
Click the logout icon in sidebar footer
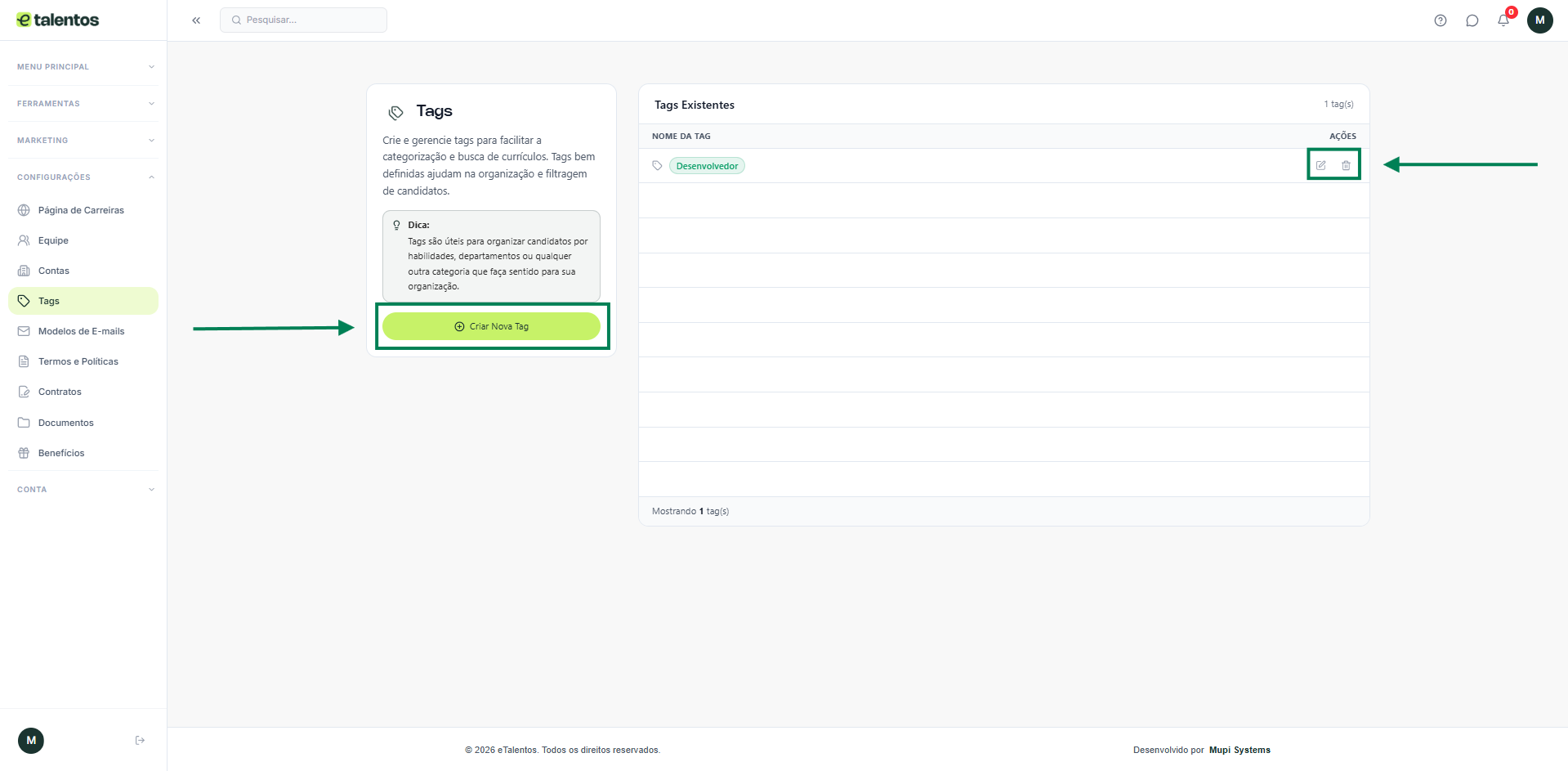(140, 741)
